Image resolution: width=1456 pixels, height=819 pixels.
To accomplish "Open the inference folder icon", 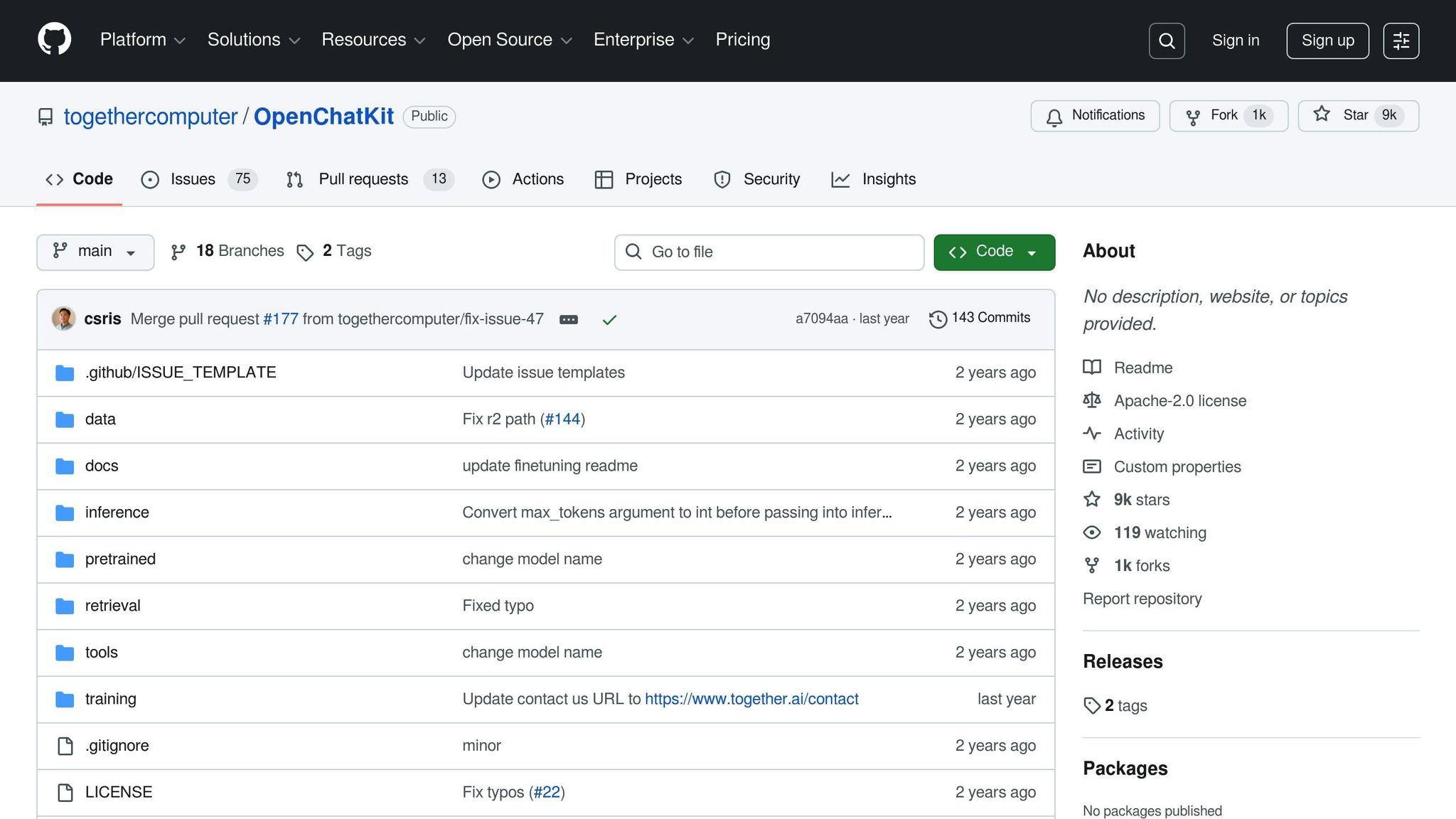I will coord(64,512).
